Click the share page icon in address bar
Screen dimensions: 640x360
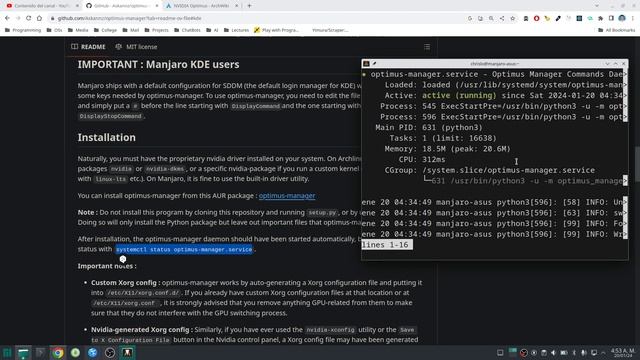point(502,18)
